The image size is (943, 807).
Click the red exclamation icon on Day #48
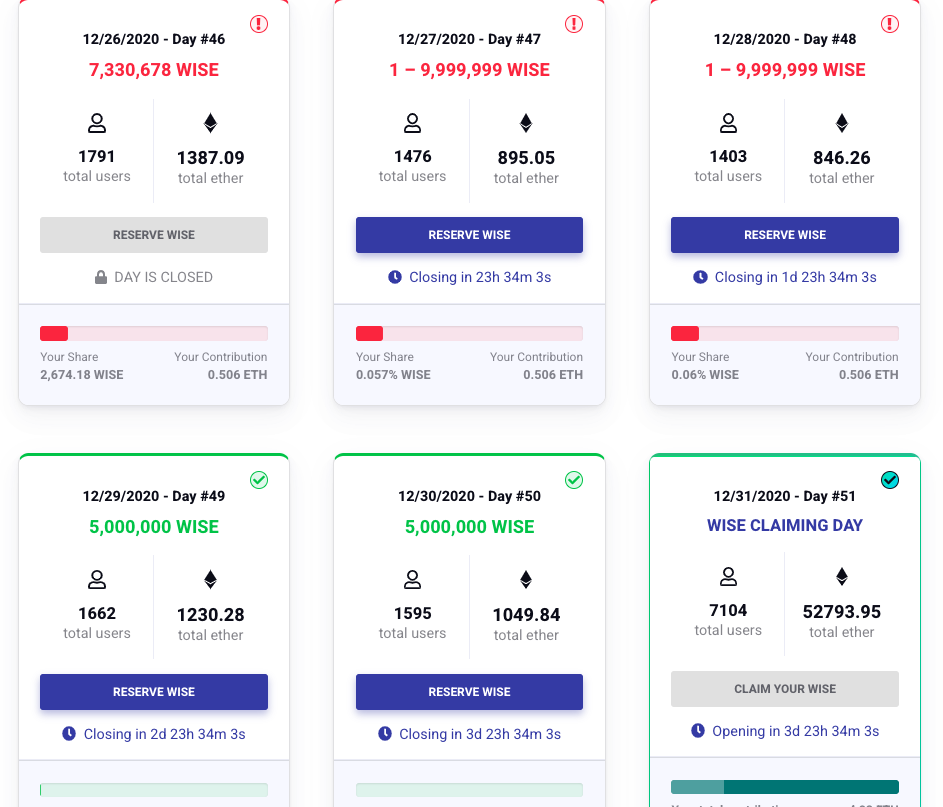click(889, 24)
